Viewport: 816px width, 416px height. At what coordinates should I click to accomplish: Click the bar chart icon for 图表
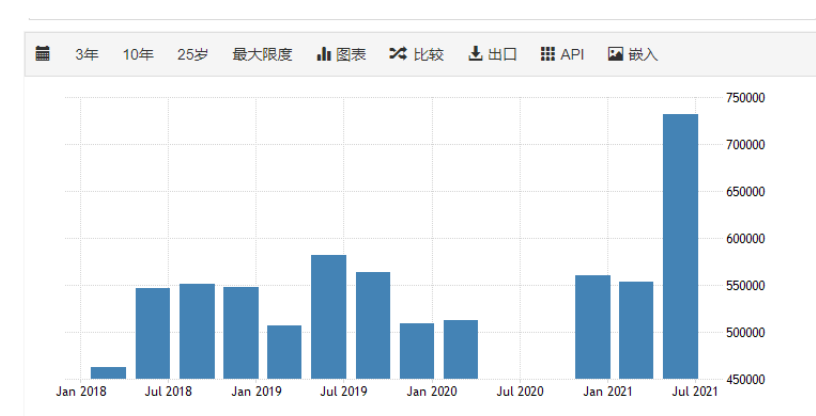324,54
